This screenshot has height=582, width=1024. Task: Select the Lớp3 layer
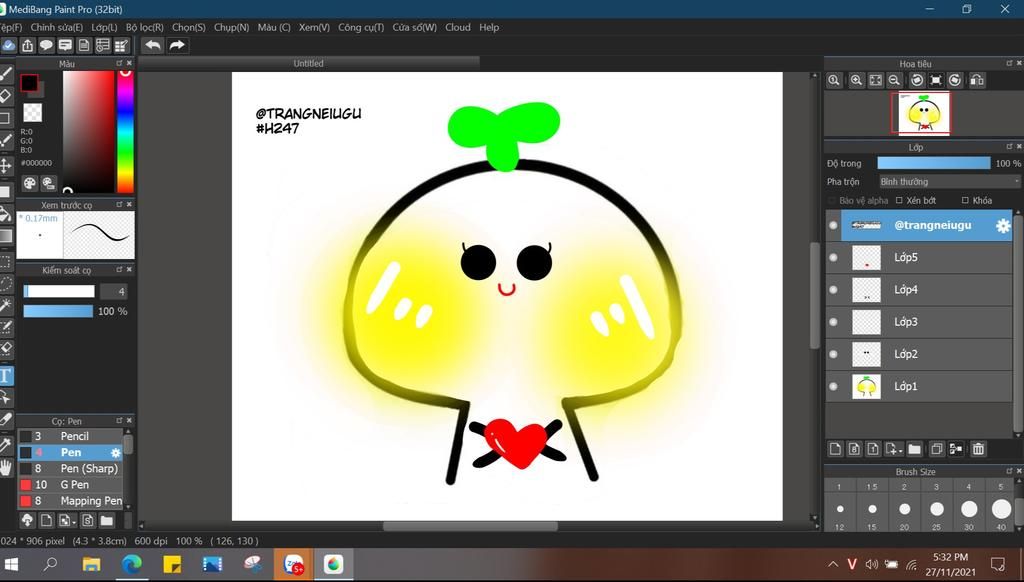pos(920,322)
